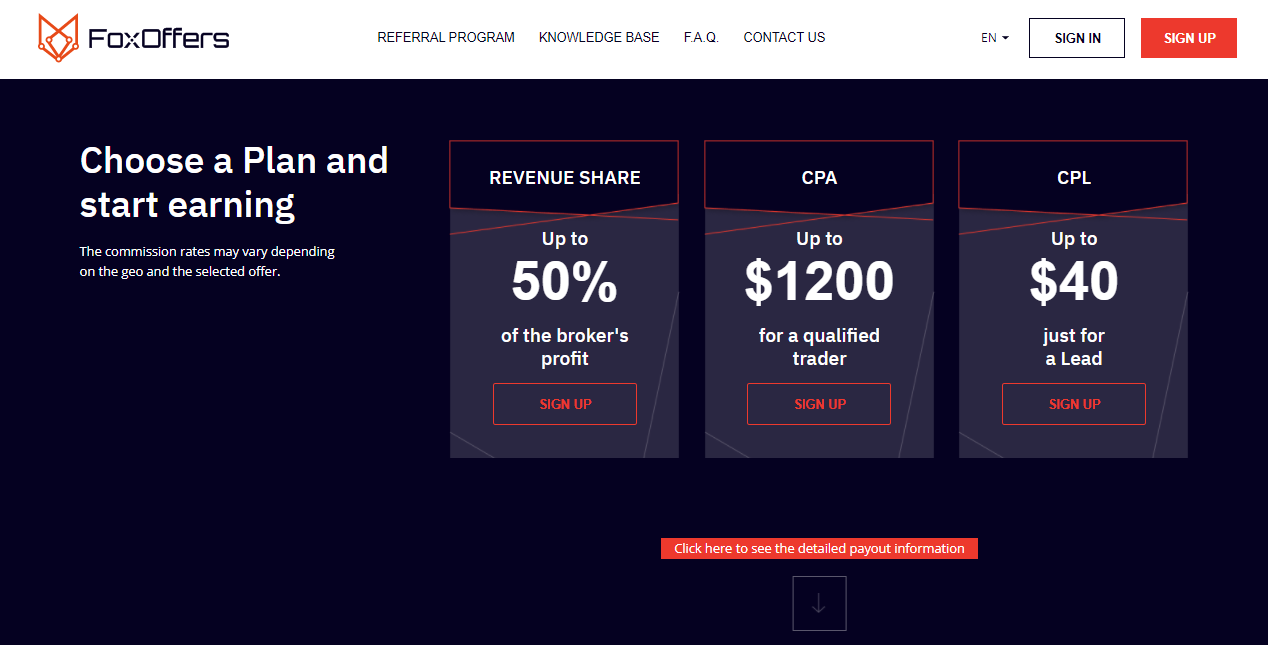Sign up for the Revenue Share plan
This screenshot has height=645, width=1268.
(x=565, y=404)
